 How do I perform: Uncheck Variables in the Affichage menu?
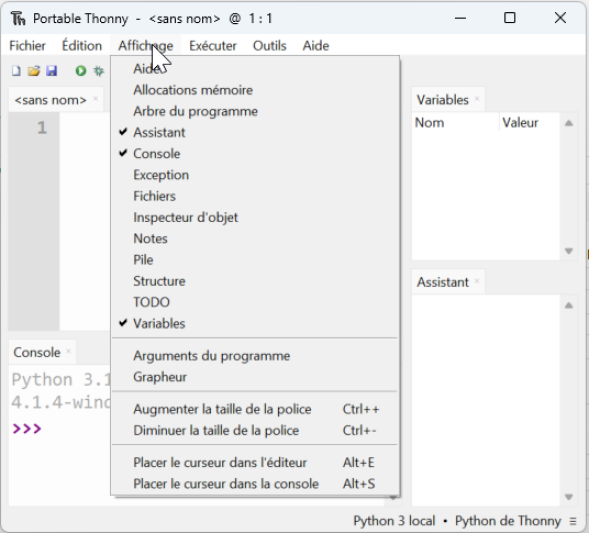point(255,323)
